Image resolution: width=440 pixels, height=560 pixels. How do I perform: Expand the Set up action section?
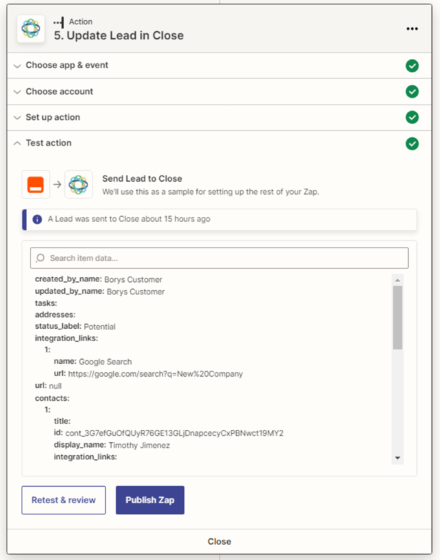pyautogui.click(x=219, y=118)
